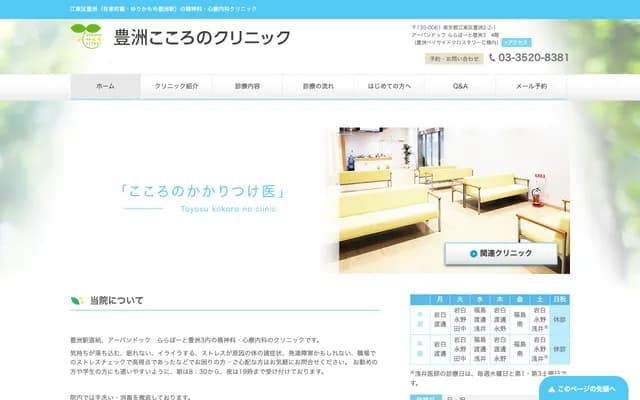Click the 豊洲こころのクリニック site title
This screenshot has width=640, height=400.
click(x=203, y=38)
